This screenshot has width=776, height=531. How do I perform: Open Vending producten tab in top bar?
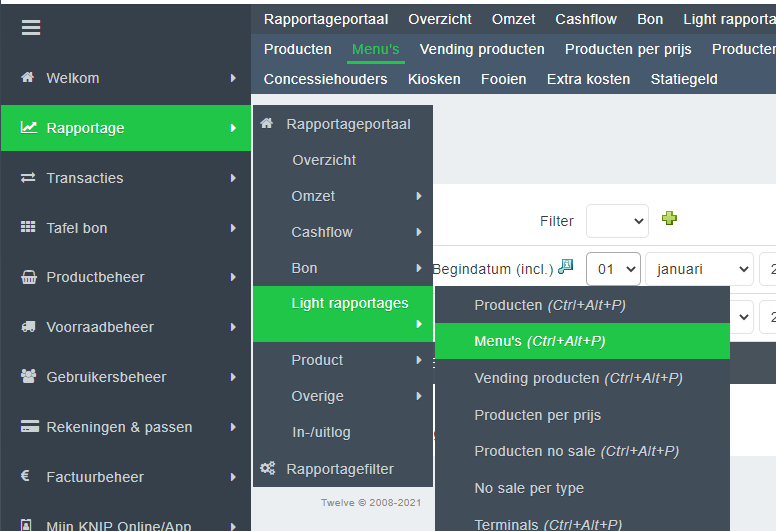(x=482, y=49)
